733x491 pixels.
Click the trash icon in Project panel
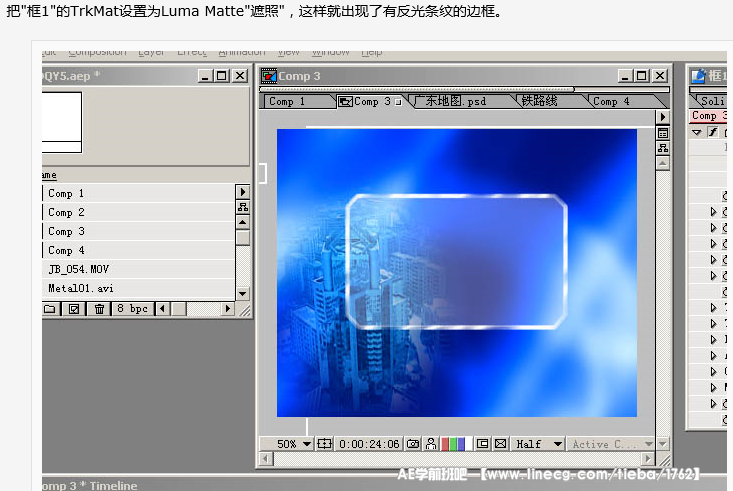[99, 309]
